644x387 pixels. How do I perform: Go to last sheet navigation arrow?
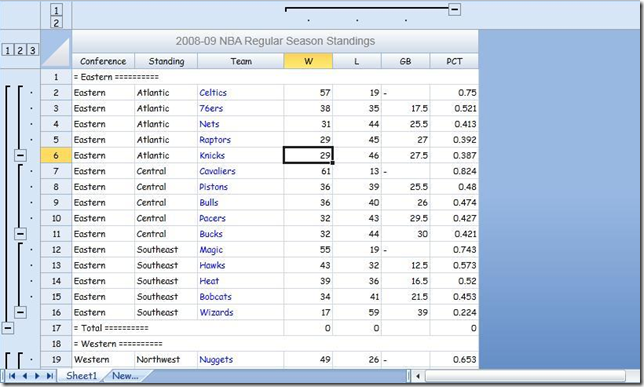tap(50, 376)
